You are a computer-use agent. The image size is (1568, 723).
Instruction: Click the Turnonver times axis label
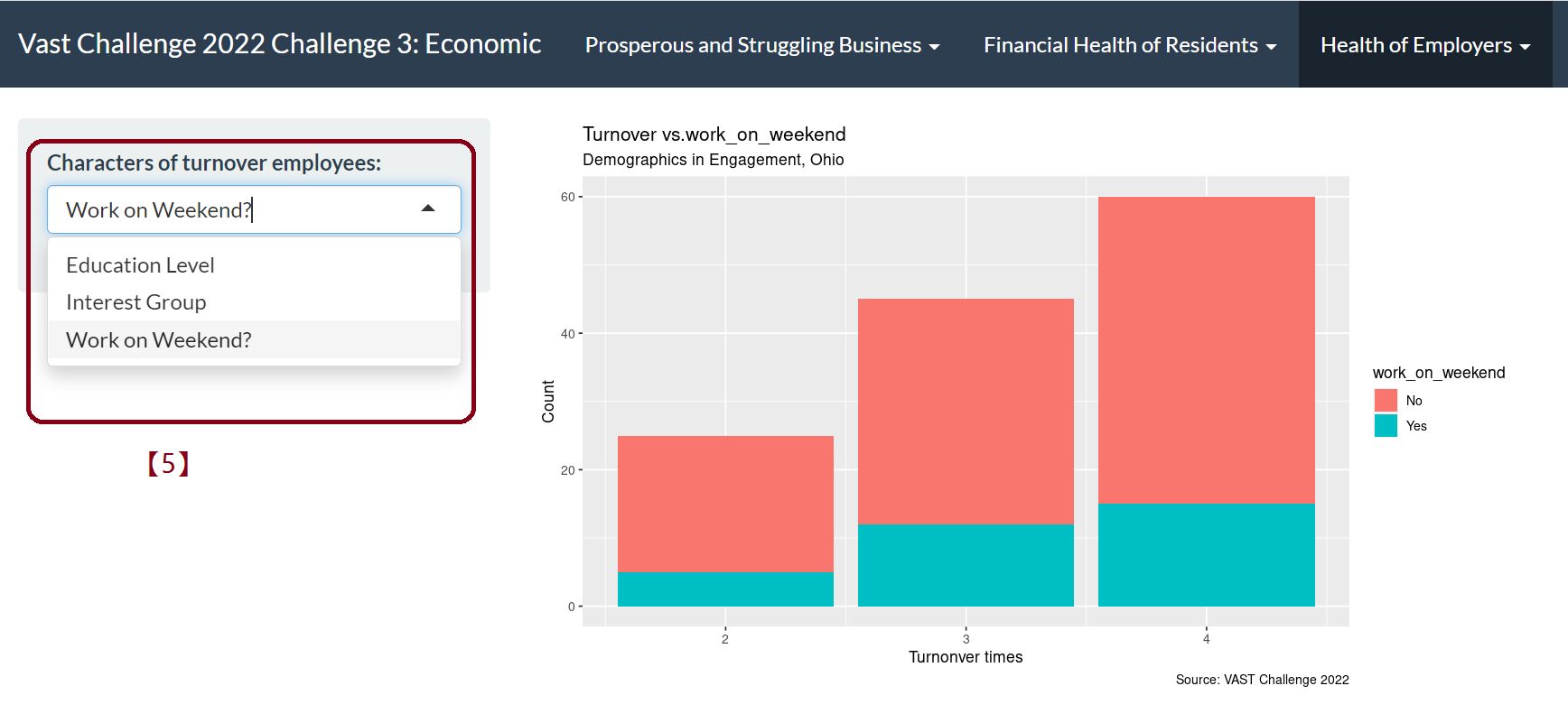966,657
